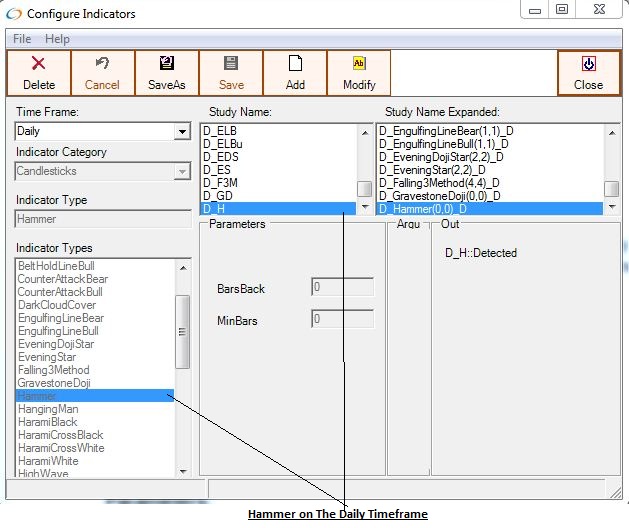
Task: Click the BarsBack input field
Action: [342, 287]
